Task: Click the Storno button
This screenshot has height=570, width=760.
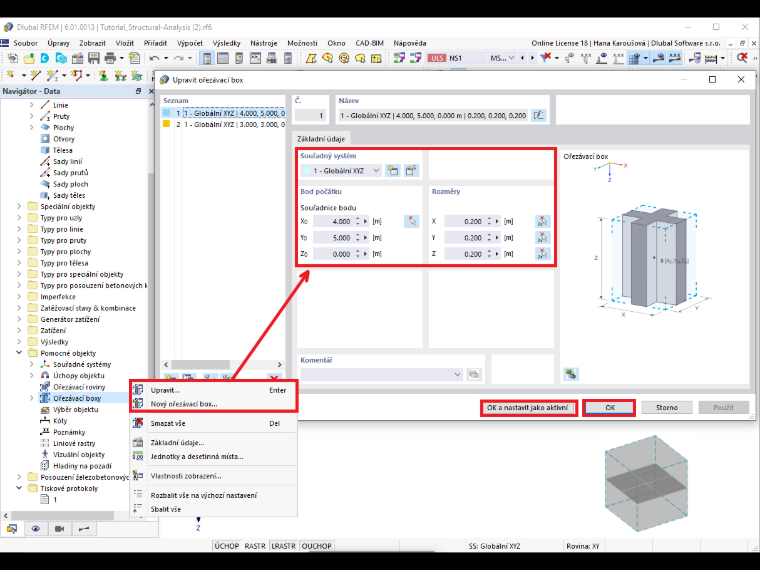Action: tap(666, 407)
